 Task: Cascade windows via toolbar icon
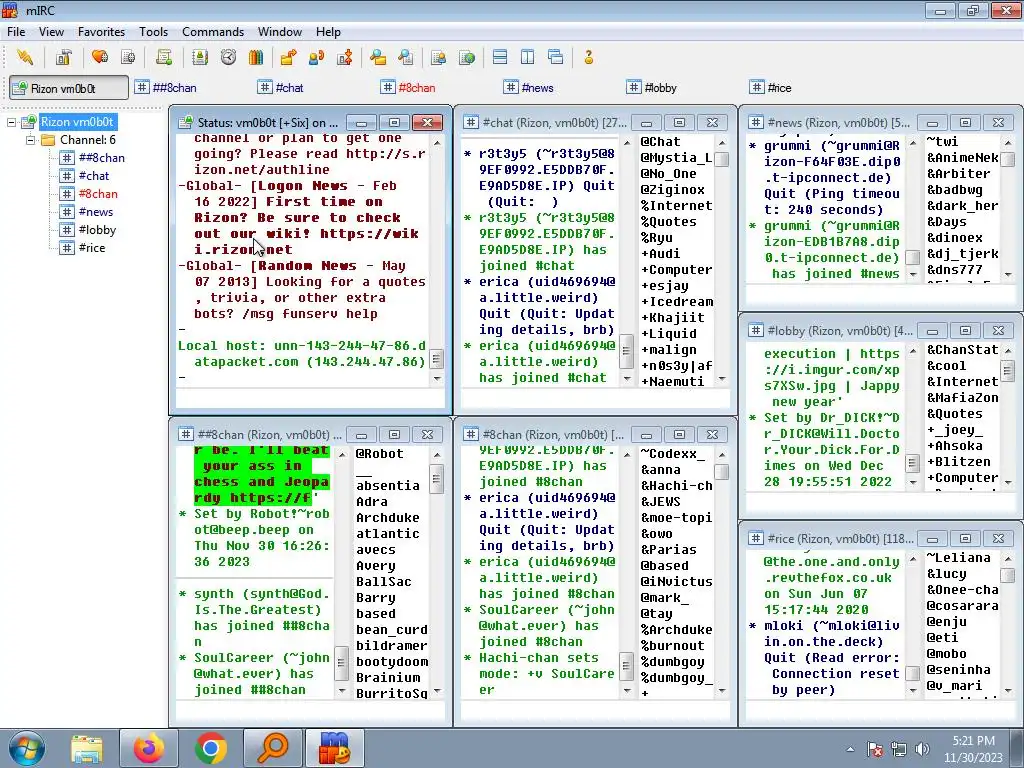556,57
